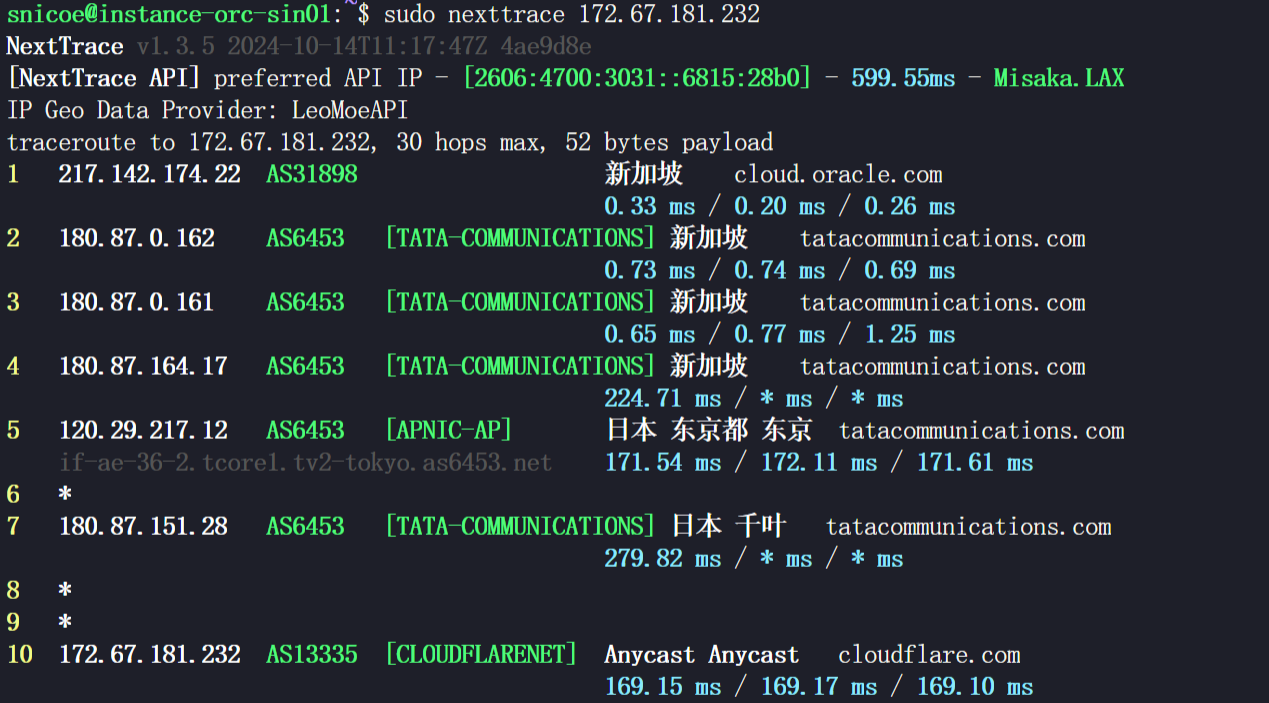Select the prompt text 'snicoe@instance-orc-sin01'
1269x703 pixels.
point(168,14)
